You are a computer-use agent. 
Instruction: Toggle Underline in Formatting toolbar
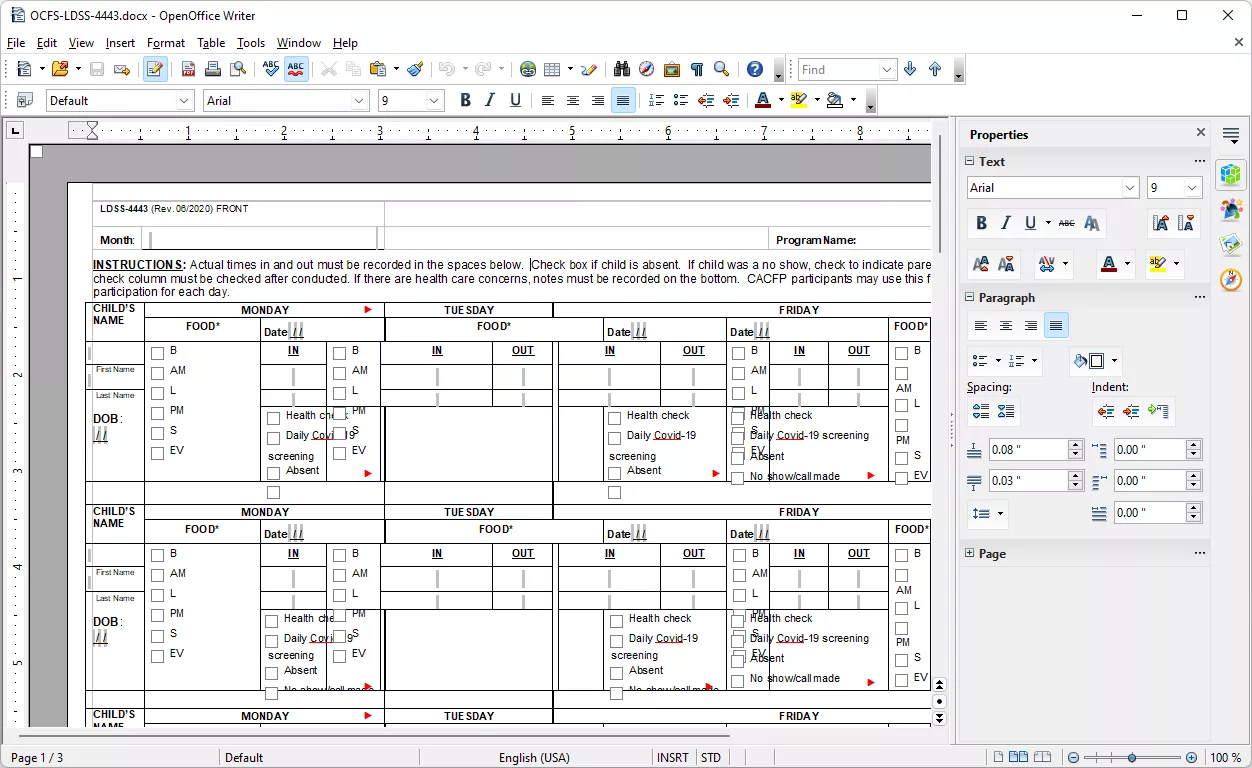click(515, 100)
